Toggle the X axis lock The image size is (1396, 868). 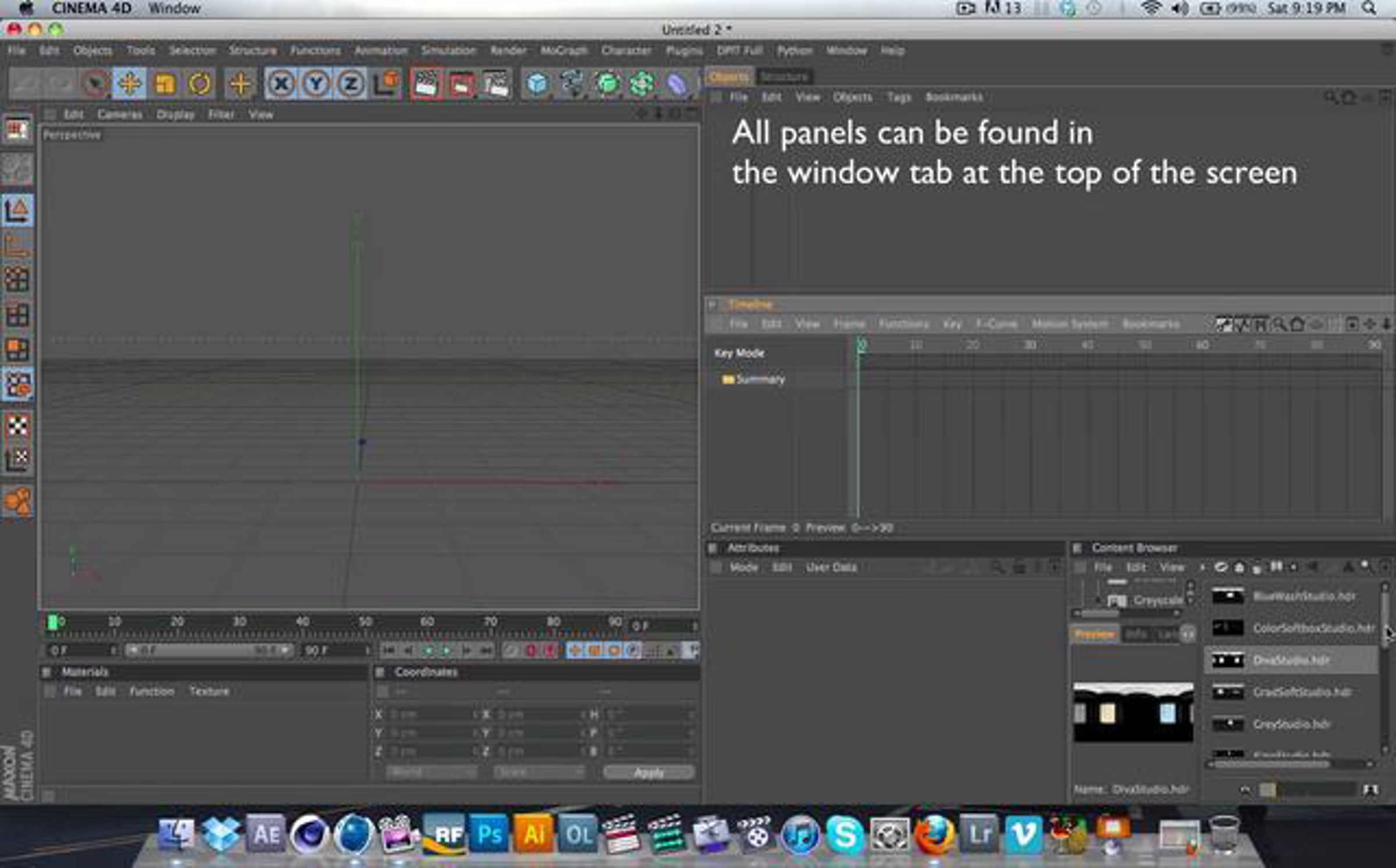(x=281, y=84)
